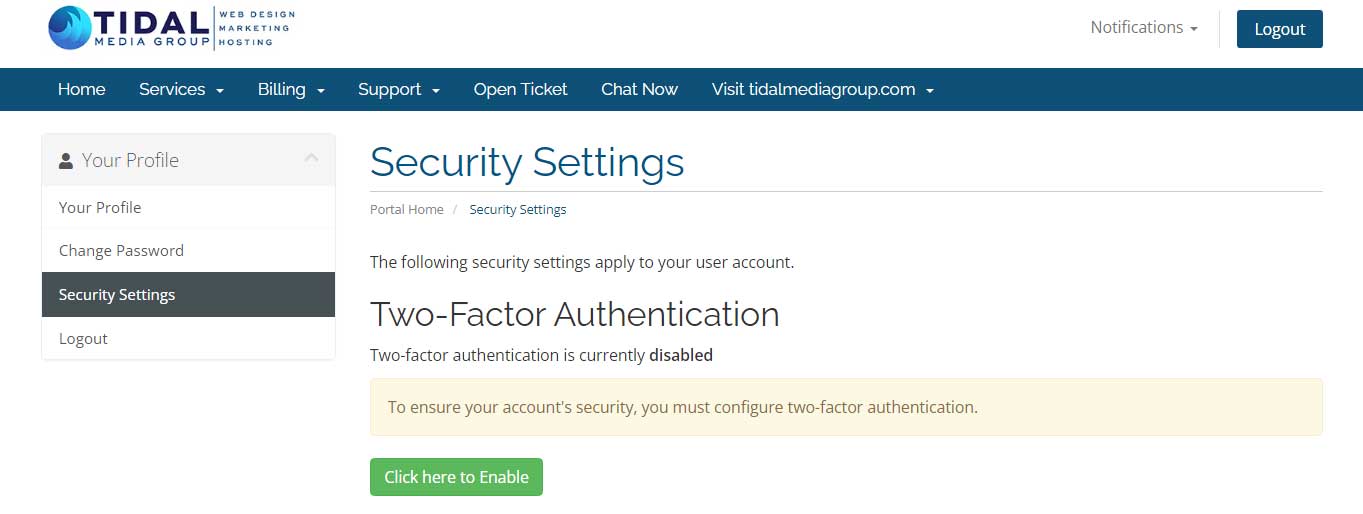Click the Security Settings breadcrumb
This screenshot has width=1363, height=514.
[518, 210]
